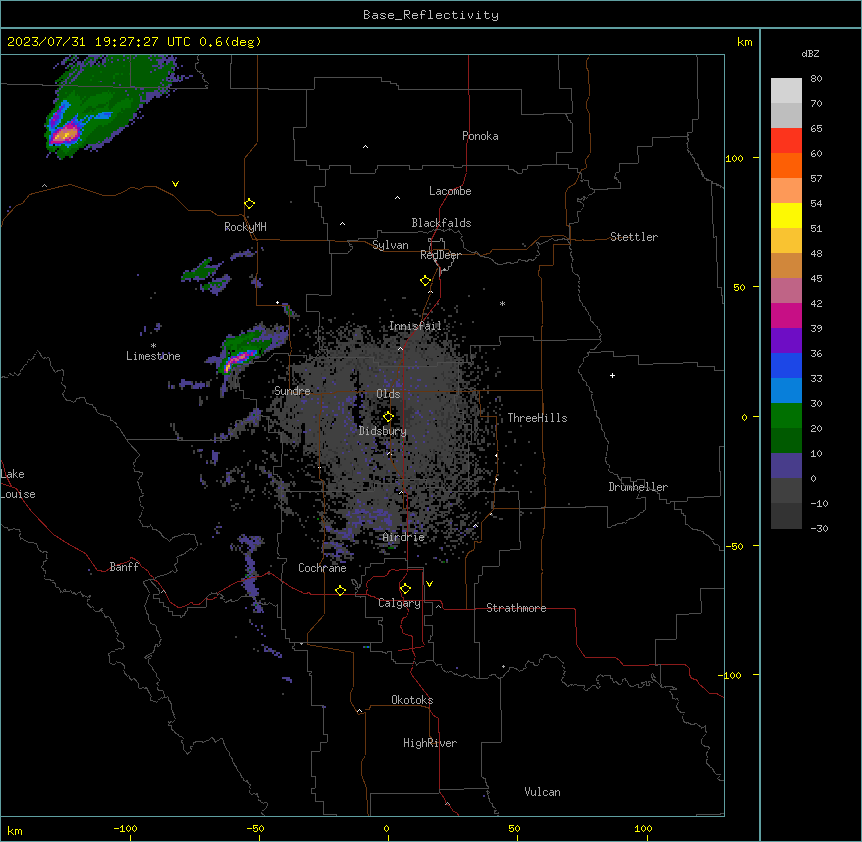Screen dimensions: 862x842
Task: Click the Drumheller town label
Action: pyautogui.click(x=638, y=487)
